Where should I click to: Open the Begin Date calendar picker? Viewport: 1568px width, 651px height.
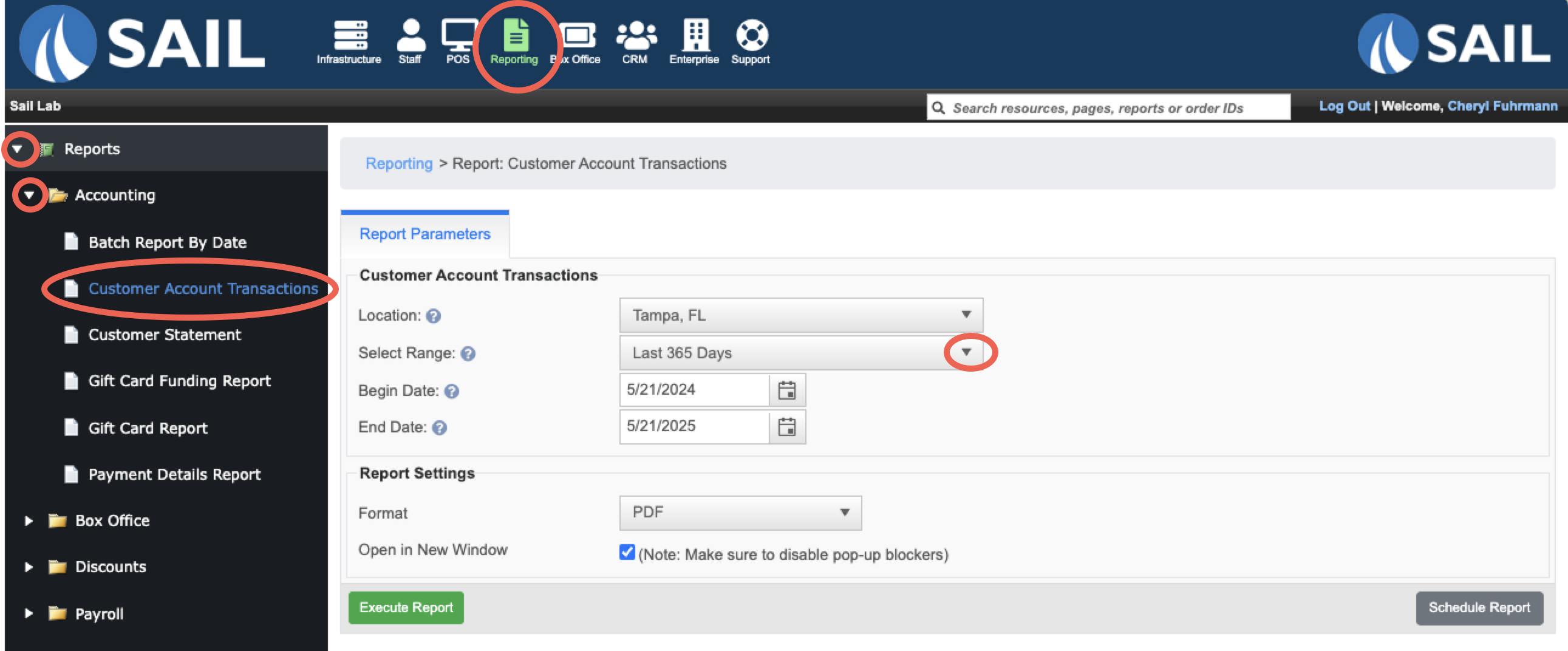[x=786, y=390]
